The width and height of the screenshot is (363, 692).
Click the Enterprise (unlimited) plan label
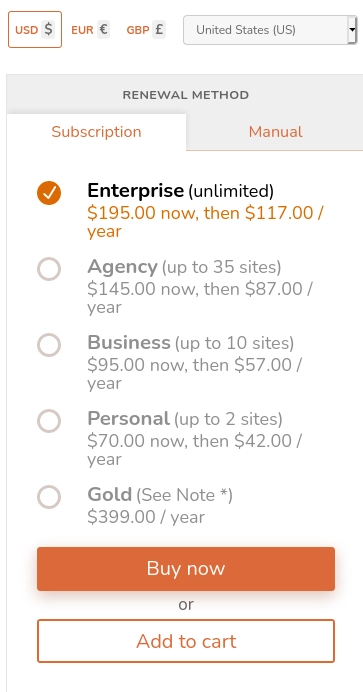[x=180, y=191]
